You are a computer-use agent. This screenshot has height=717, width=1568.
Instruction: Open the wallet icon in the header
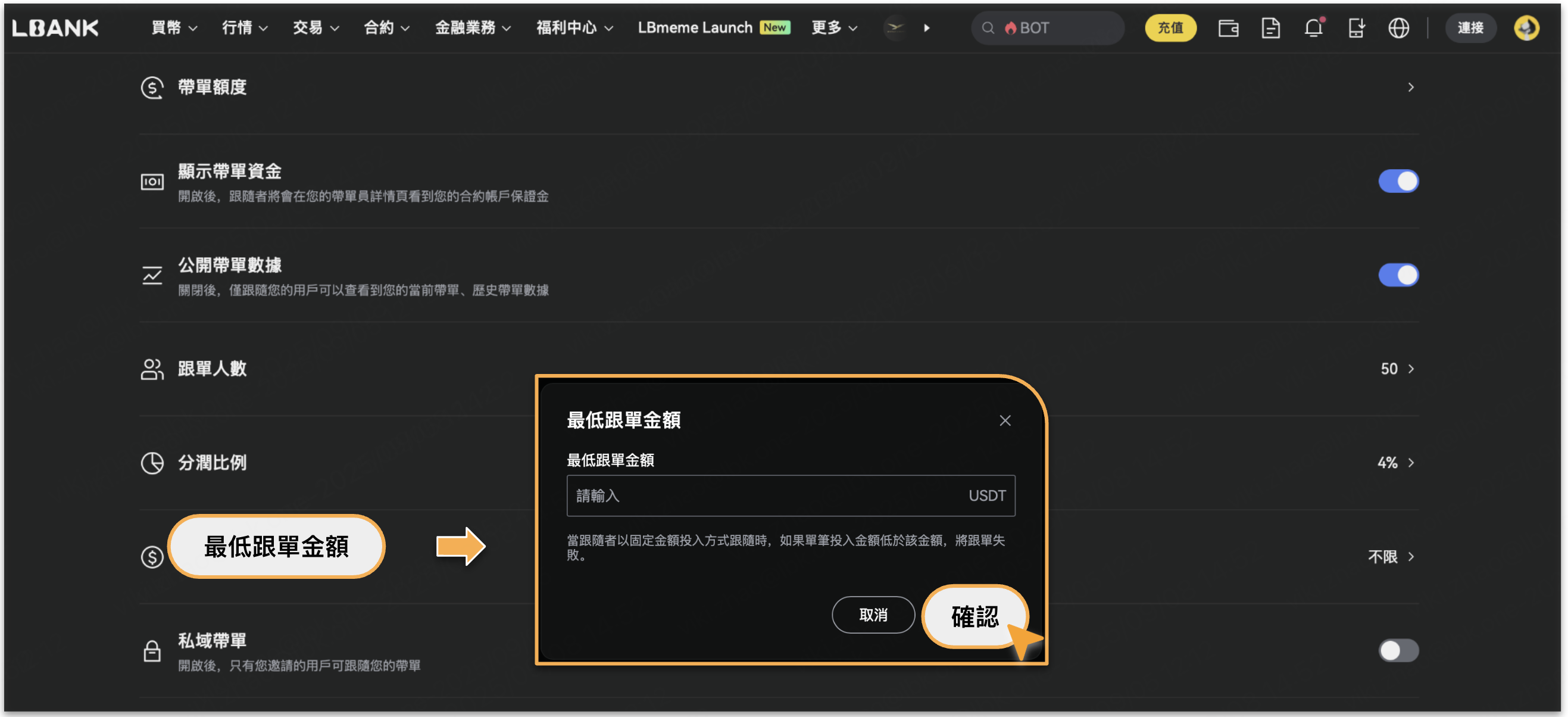tap(1227, 28)
